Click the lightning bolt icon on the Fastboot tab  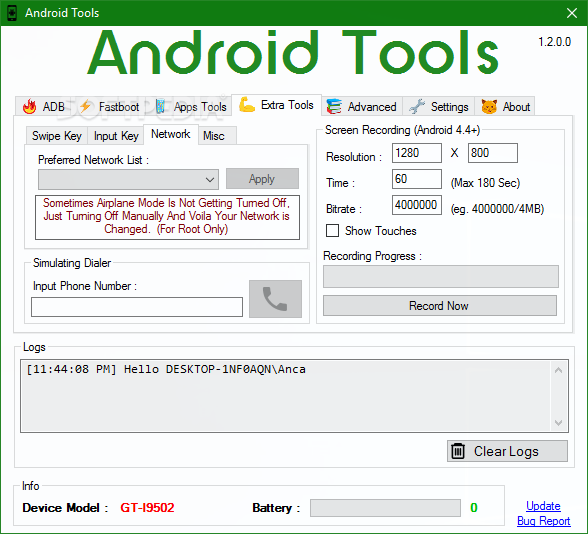click(x=86, y=106)
